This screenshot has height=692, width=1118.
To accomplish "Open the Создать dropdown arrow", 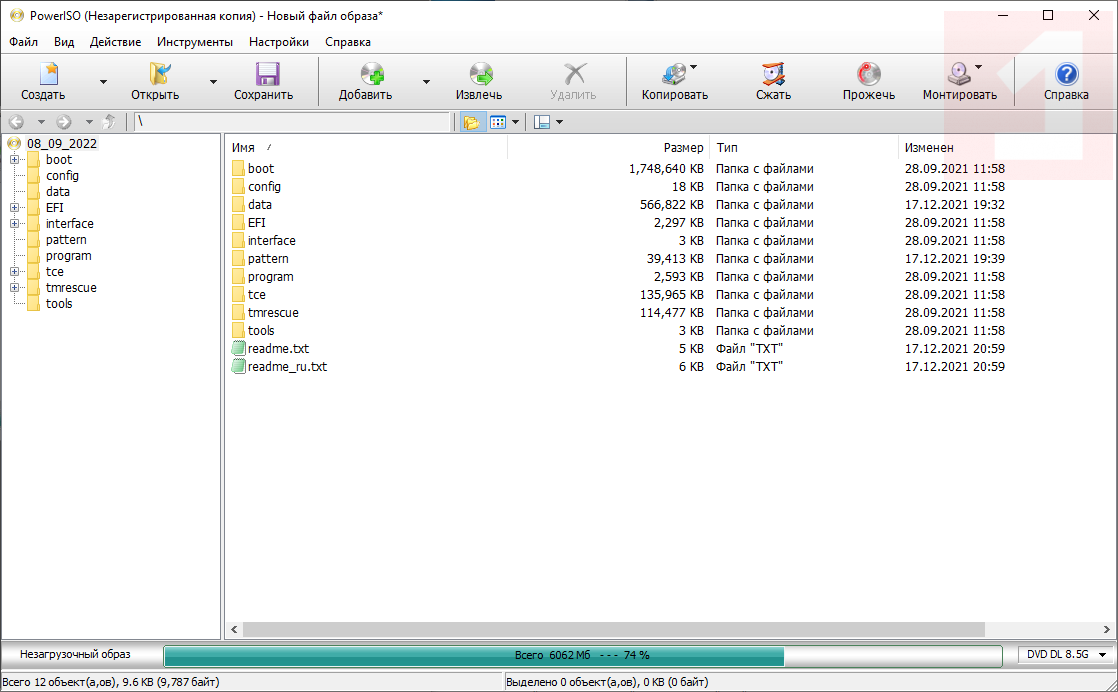I will pyautogui.click(x=103, y=82).
